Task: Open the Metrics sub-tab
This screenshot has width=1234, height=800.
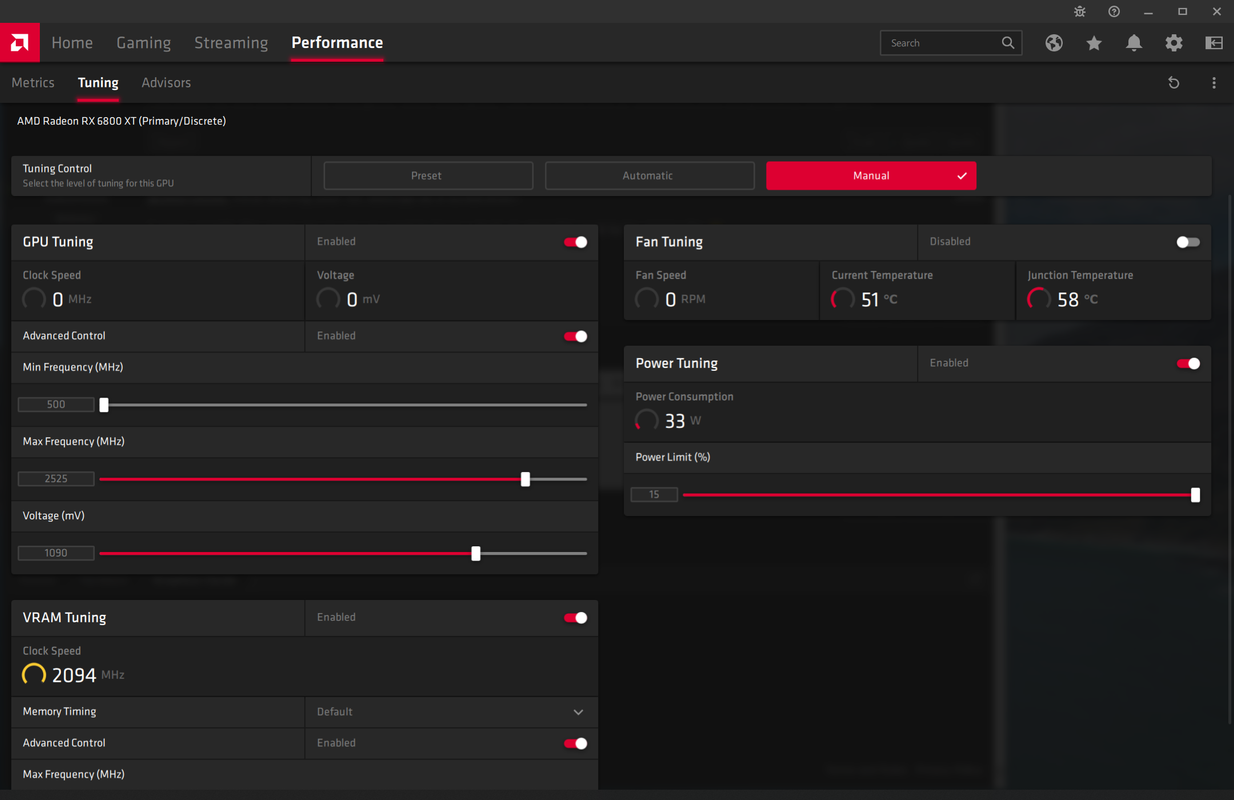Action: pyautogui.click(x=33, y=83)
